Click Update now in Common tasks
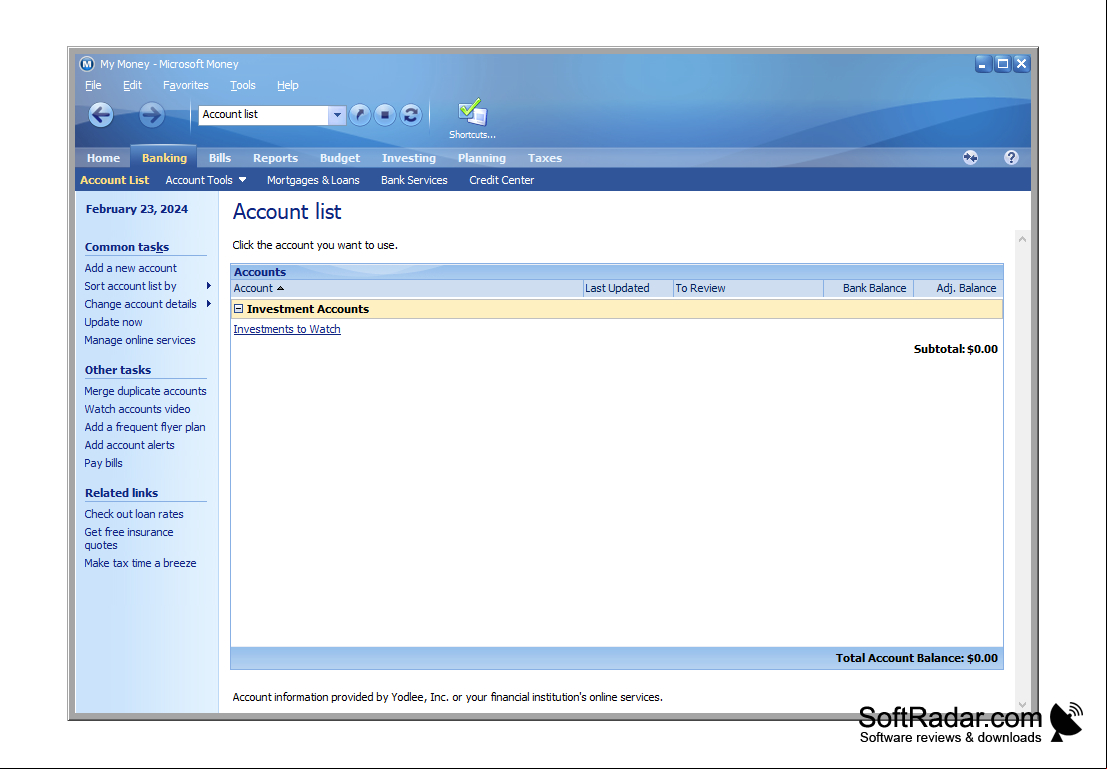The width and height of the screenshot is (1107, 769). click(113, 322)
